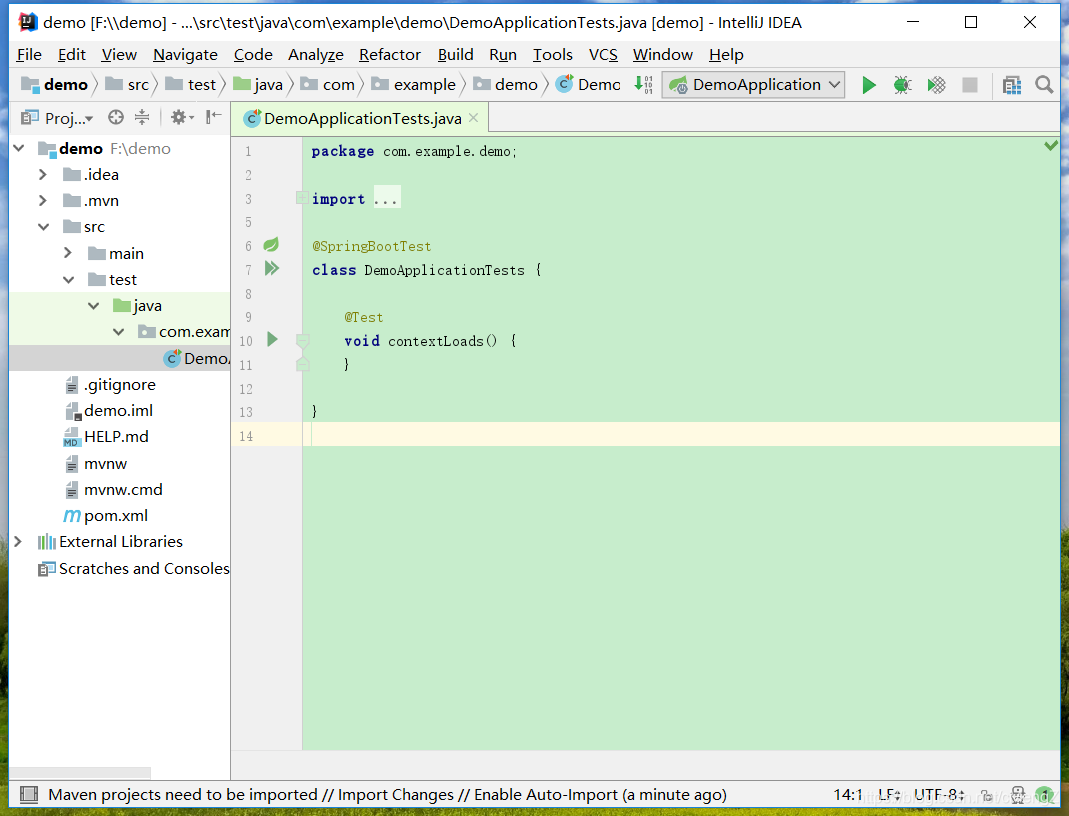This screenshot has width=1069, height=816.
Task: Place caret on empty line 14
Action: (680, 434)
